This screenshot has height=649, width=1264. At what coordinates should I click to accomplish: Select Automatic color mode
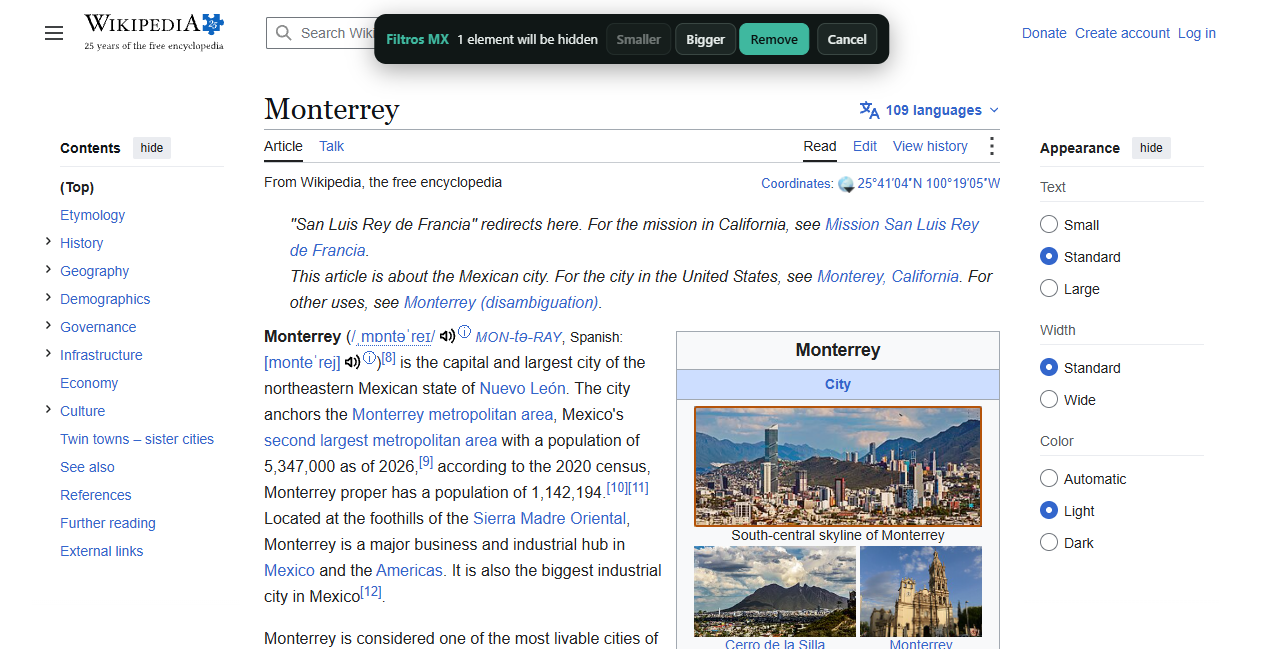[x=1049, y=478]
